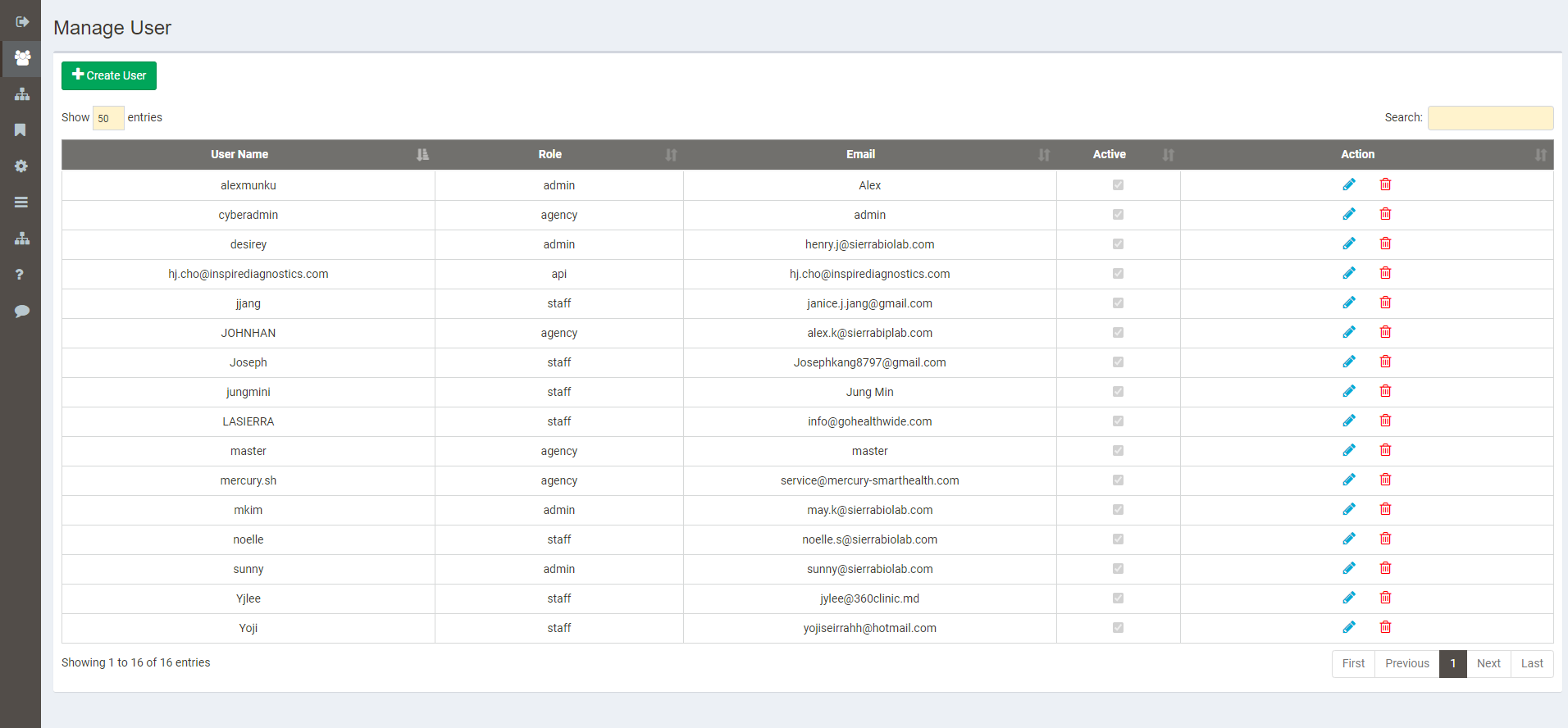
Task: Toggle the Active checkbox for noelle
Action: pos(1118,539)
